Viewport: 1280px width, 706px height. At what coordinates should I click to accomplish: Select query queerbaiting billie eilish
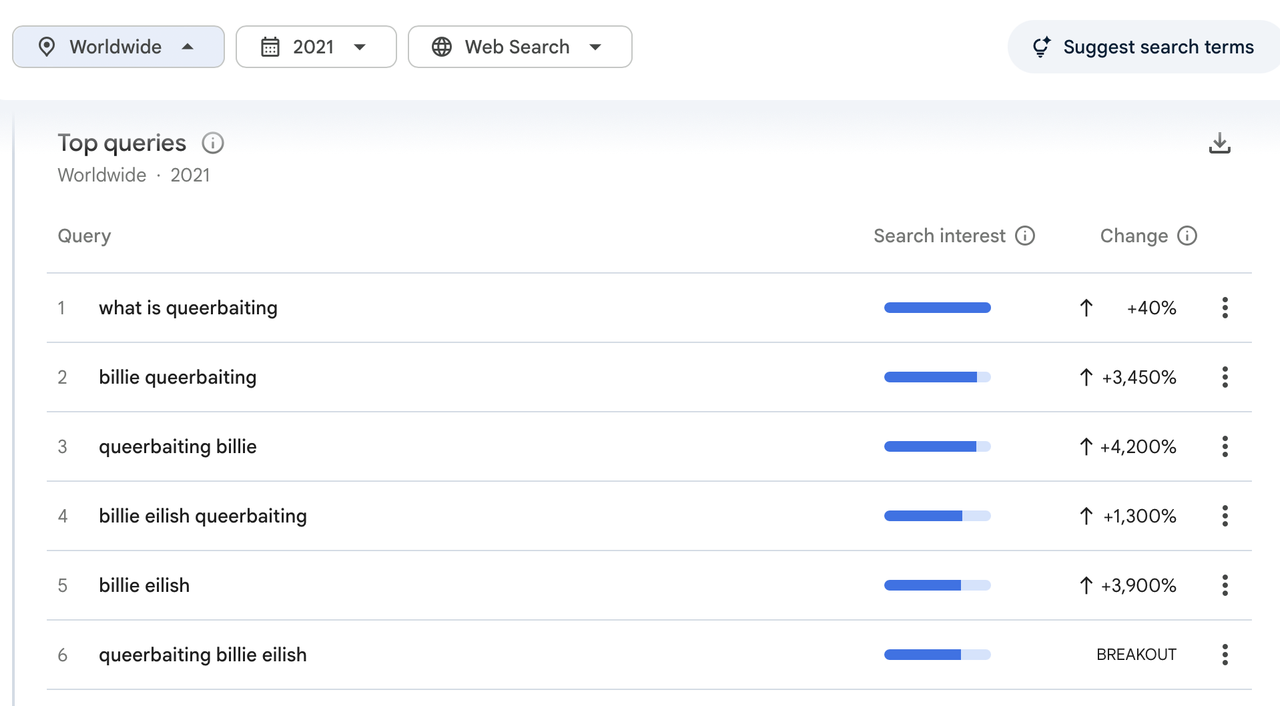point(203,655)
